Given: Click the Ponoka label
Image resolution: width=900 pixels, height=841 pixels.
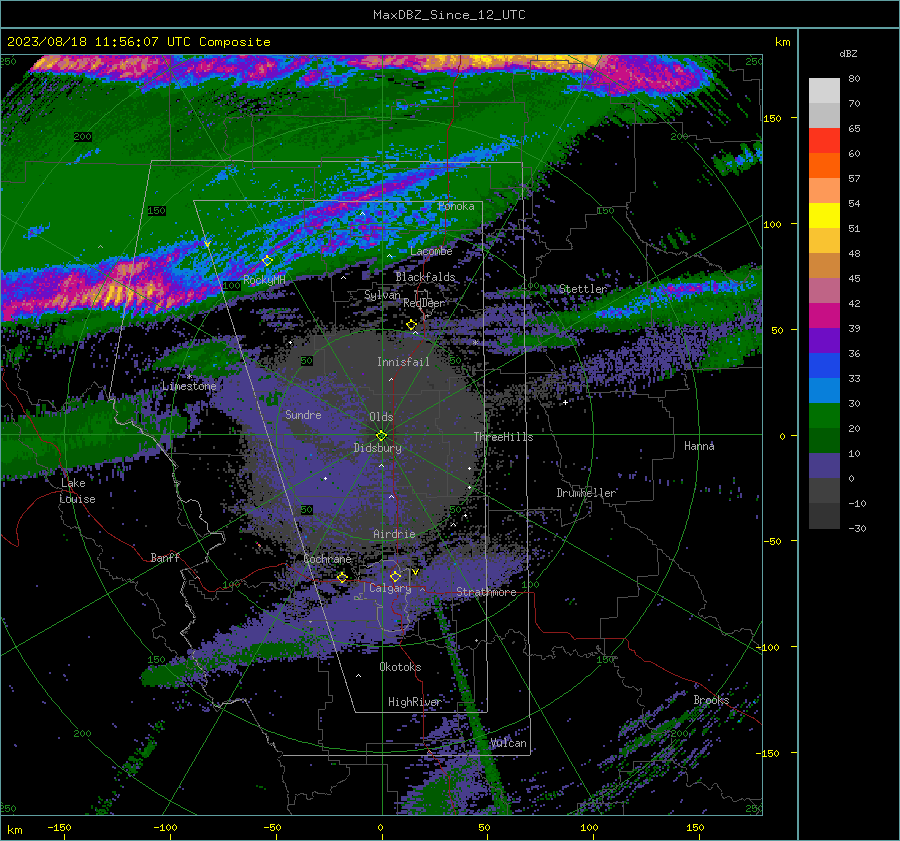Looking at the screenshot, I should tap(456, 206).
